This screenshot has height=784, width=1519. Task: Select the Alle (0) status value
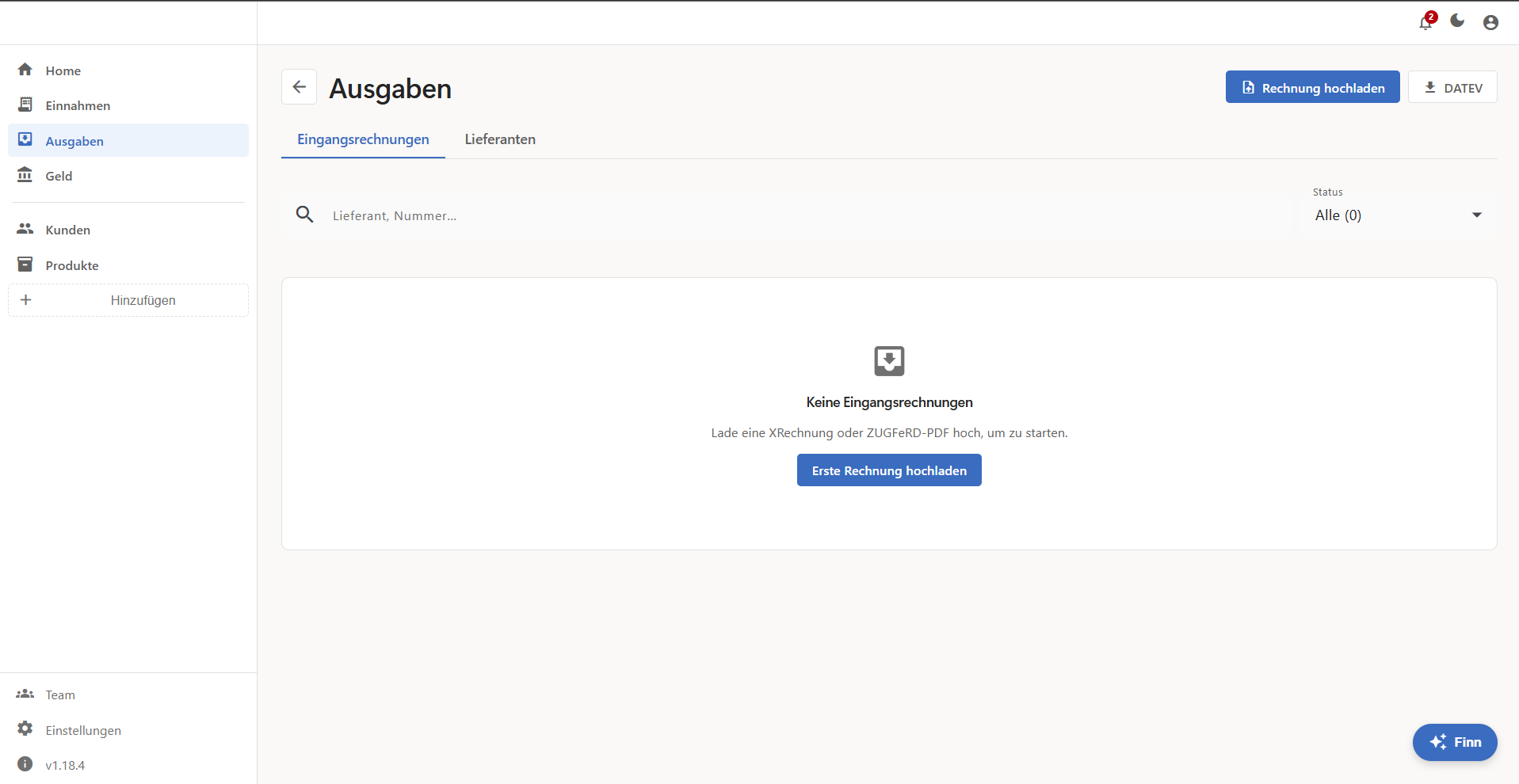tap(1338, 215)
